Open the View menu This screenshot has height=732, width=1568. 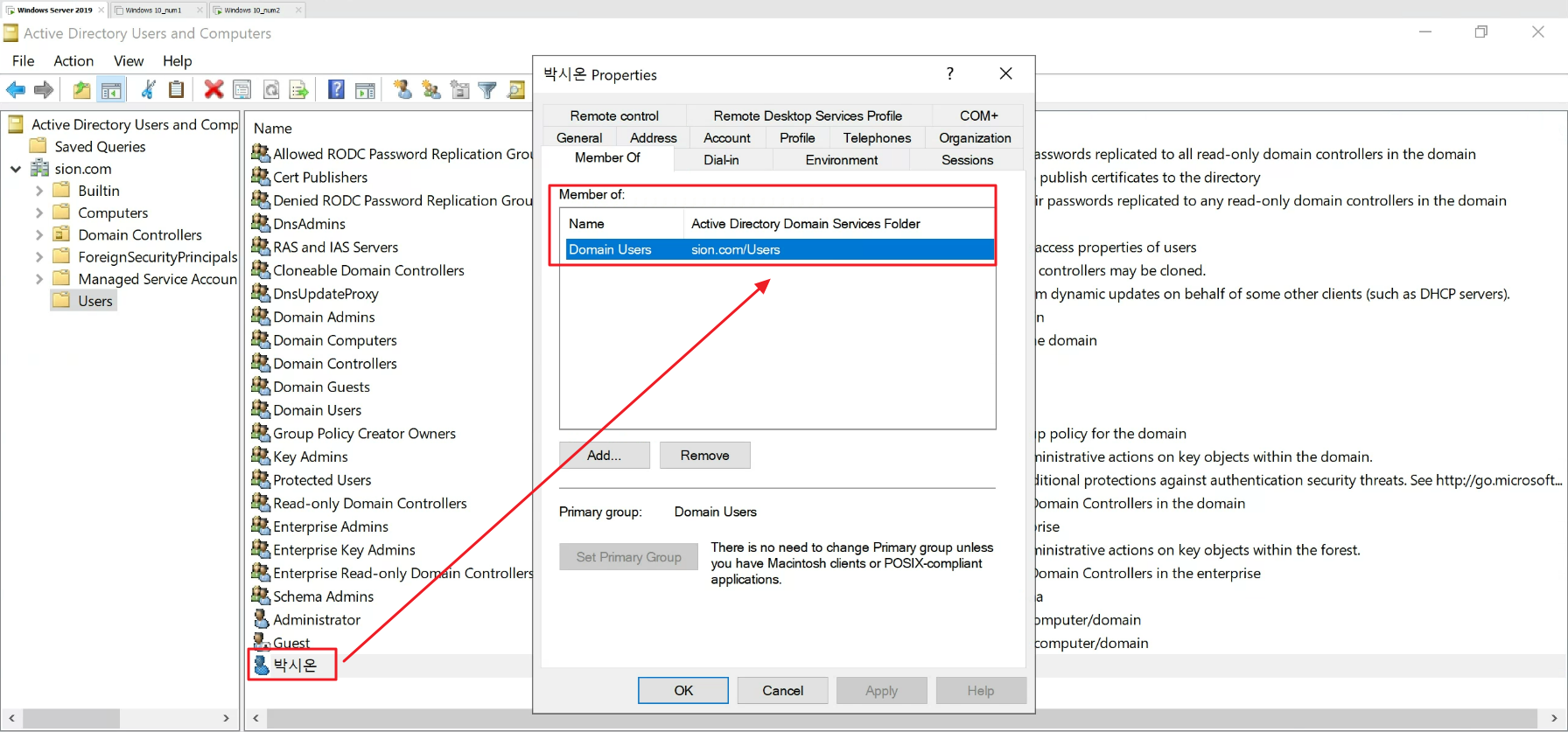click(x=129, y=60)
